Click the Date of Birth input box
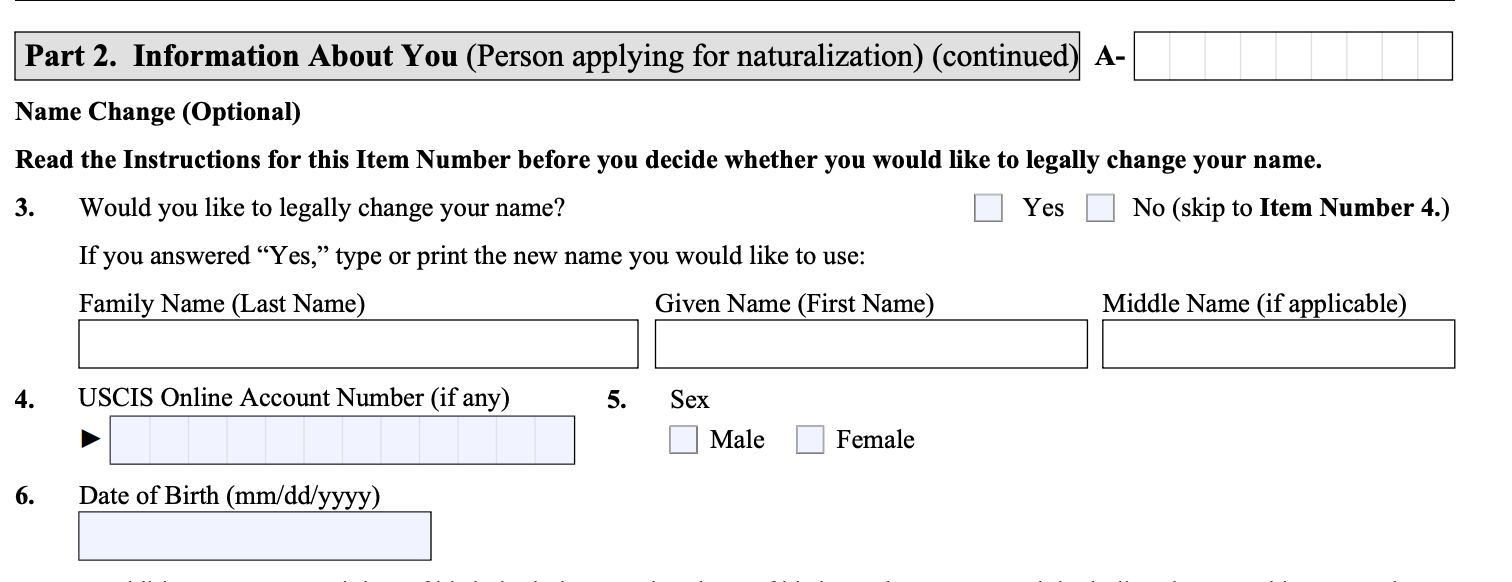 pos(255,536)
